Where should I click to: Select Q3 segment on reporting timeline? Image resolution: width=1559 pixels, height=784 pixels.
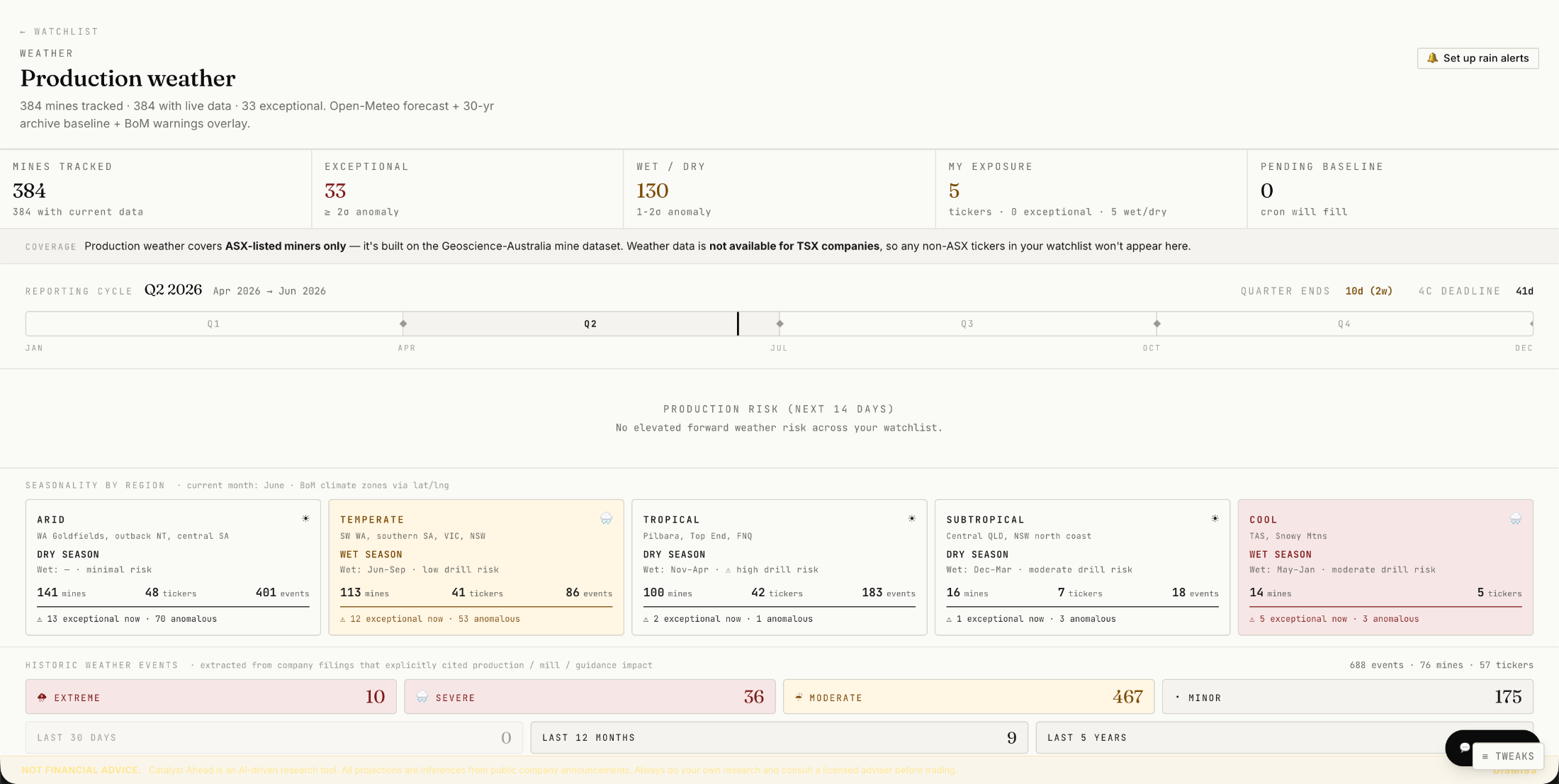968,324
